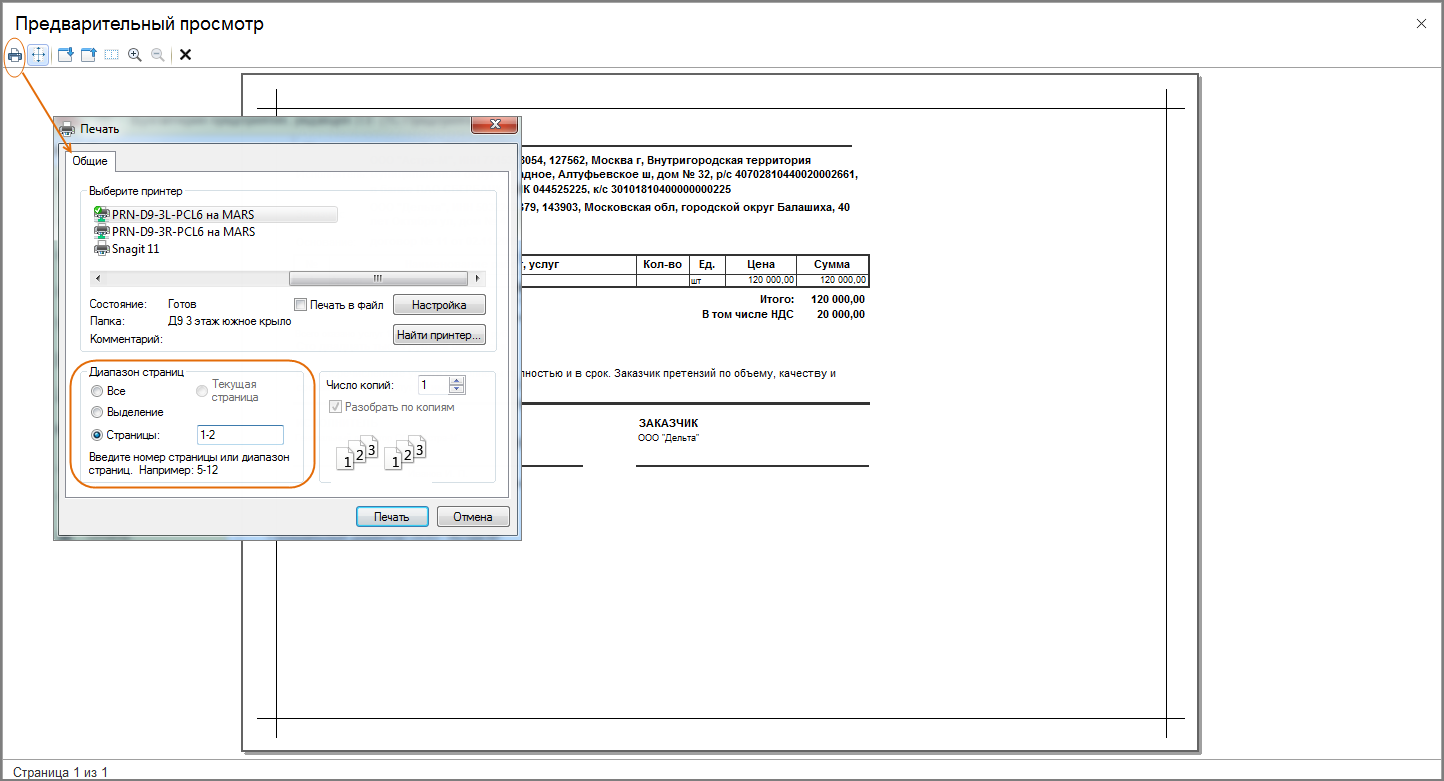Viewport: 1444px width, 781px height.
Task: Click ООО "Дельта" text in document
Action: [668, 438]
